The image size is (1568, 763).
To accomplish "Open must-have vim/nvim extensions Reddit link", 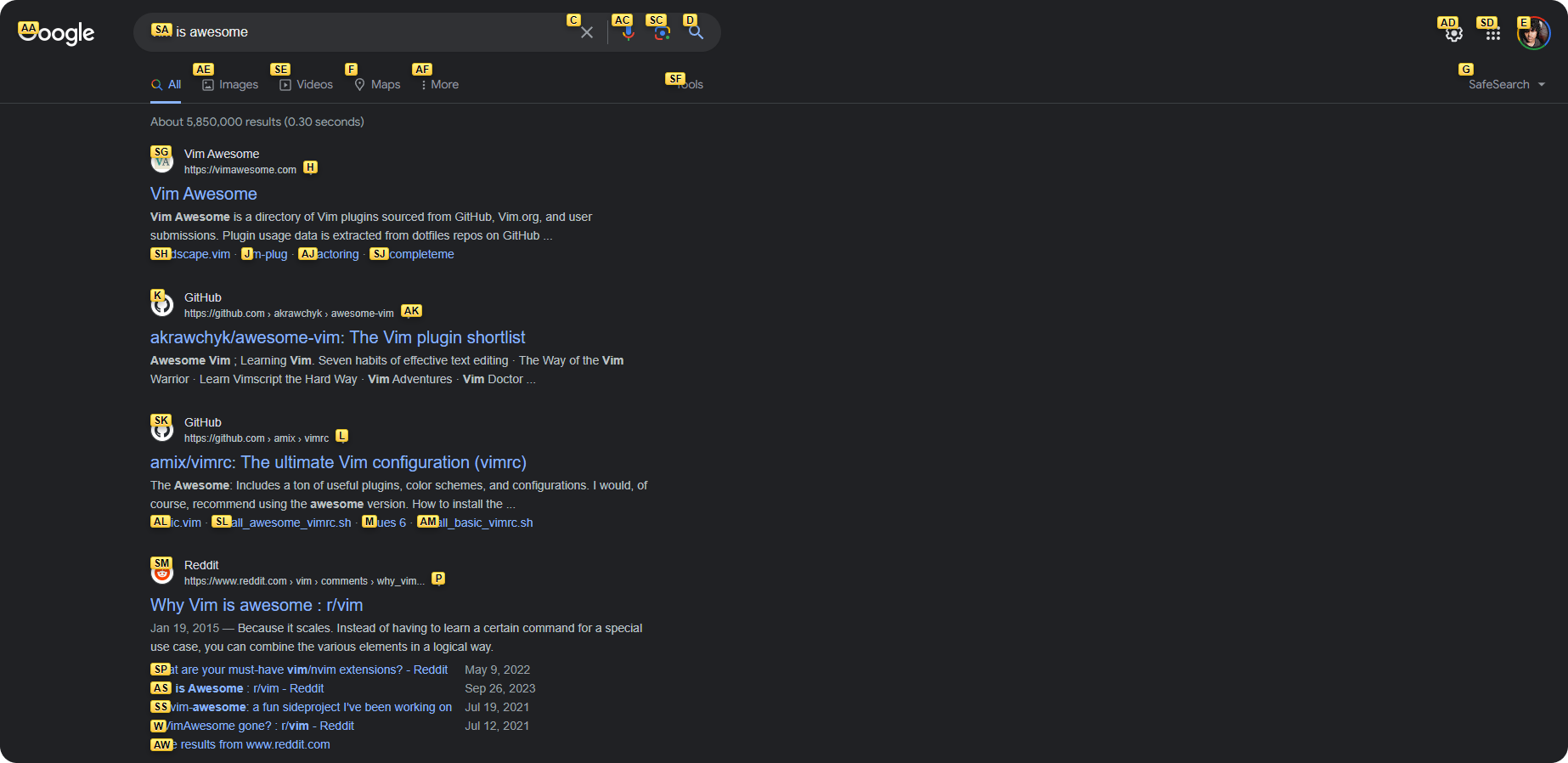I will [x=299, y=670].
